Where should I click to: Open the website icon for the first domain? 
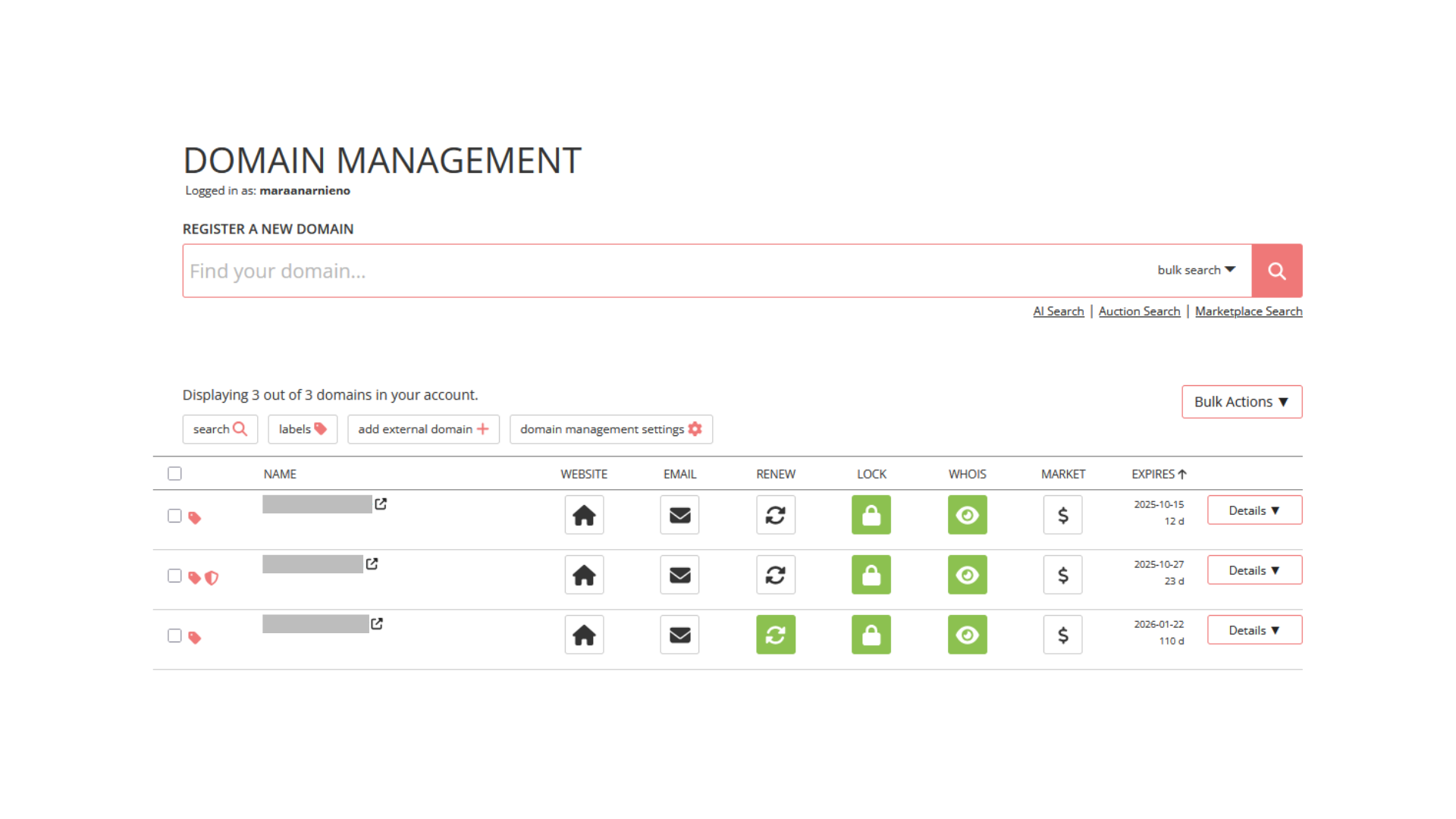[584, 515]
